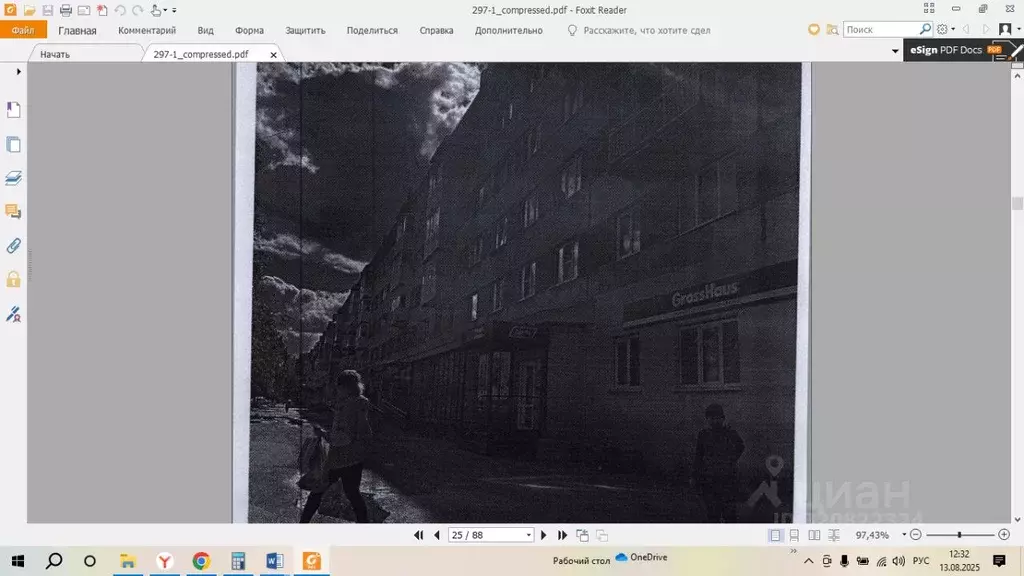The height and width of the screenshot is (576, 1024).
Task: Open the Bookmarks panel icon
Action: [13, 110]
